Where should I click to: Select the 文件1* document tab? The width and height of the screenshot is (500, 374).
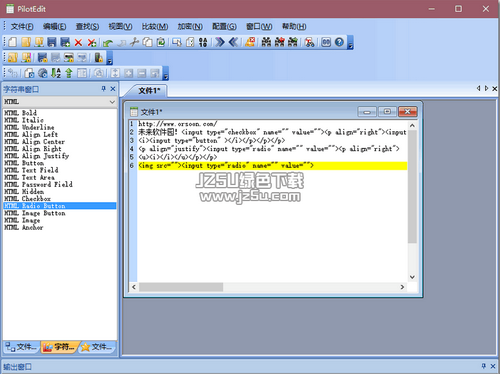pos(149,90)
